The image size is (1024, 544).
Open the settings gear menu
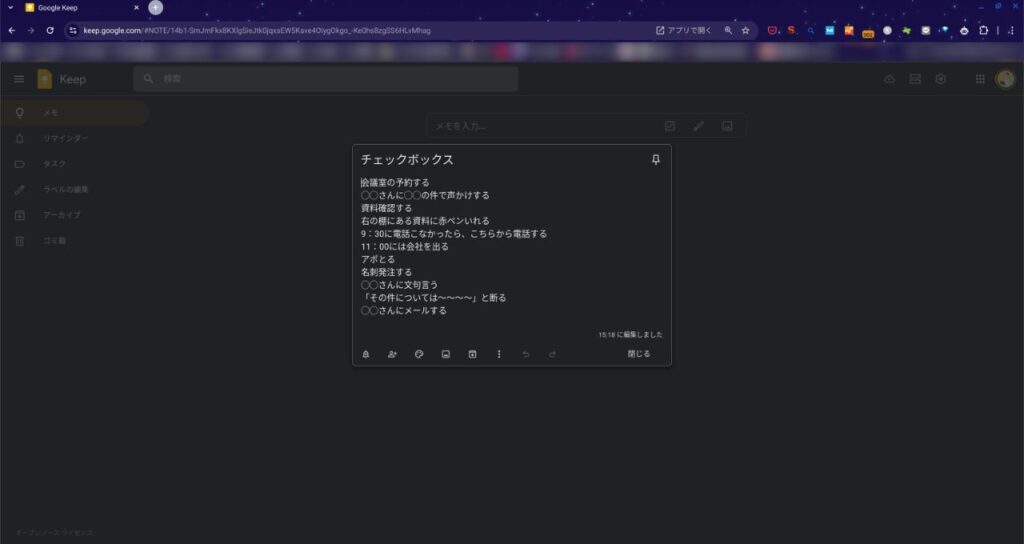941,79
